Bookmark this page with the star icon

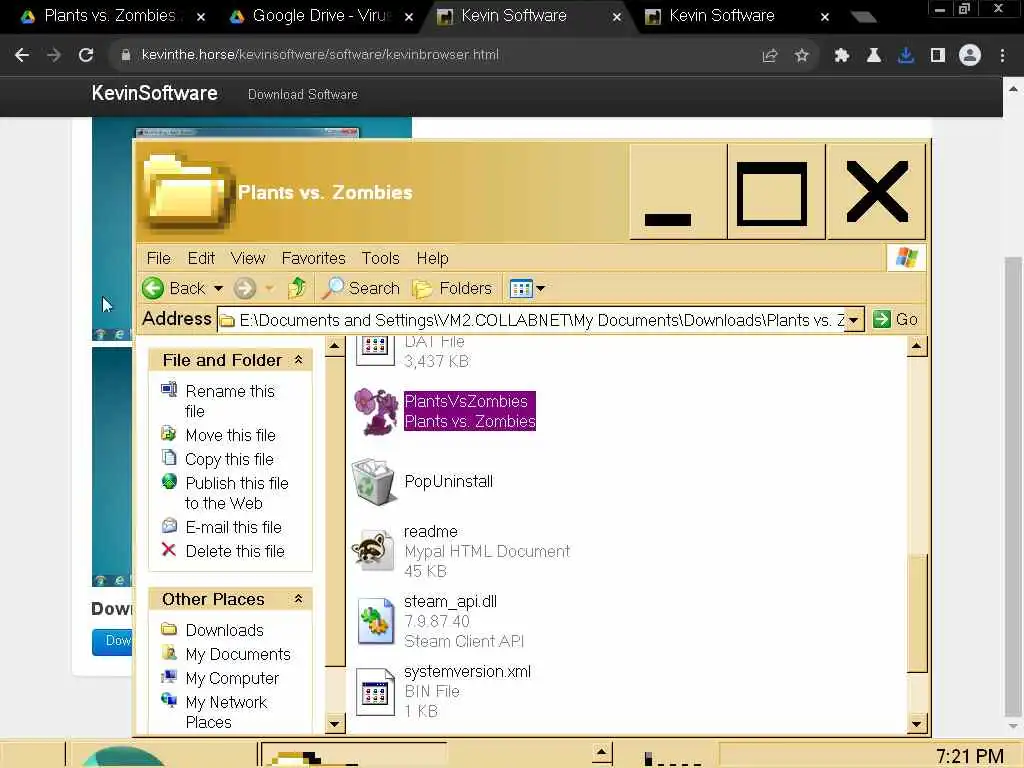[802, 56]
